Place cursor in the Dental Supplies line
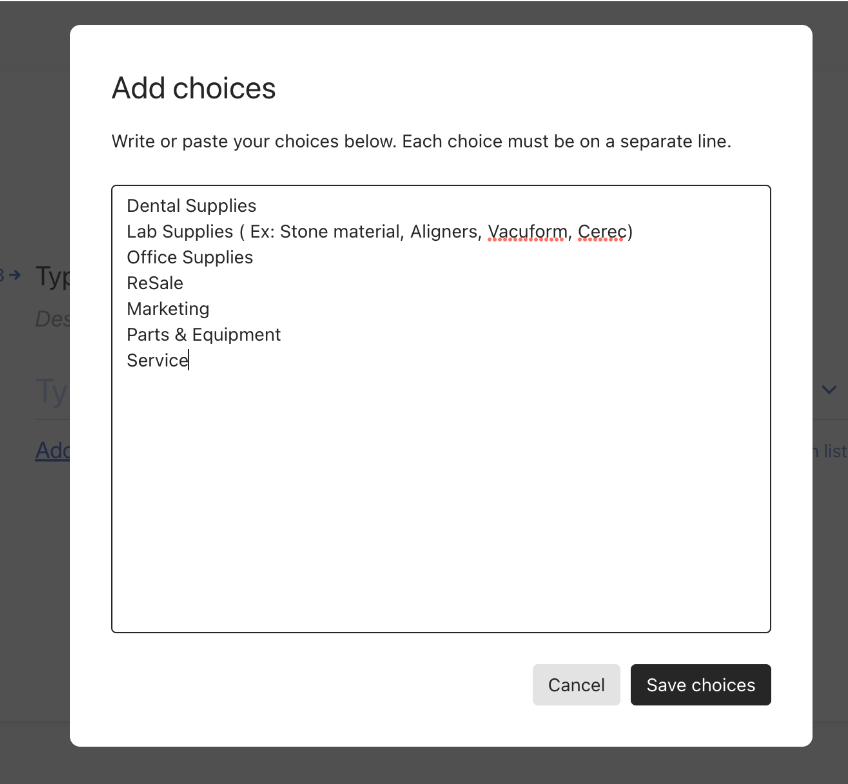This screenshot has height=784, width=848. [191, 206]
